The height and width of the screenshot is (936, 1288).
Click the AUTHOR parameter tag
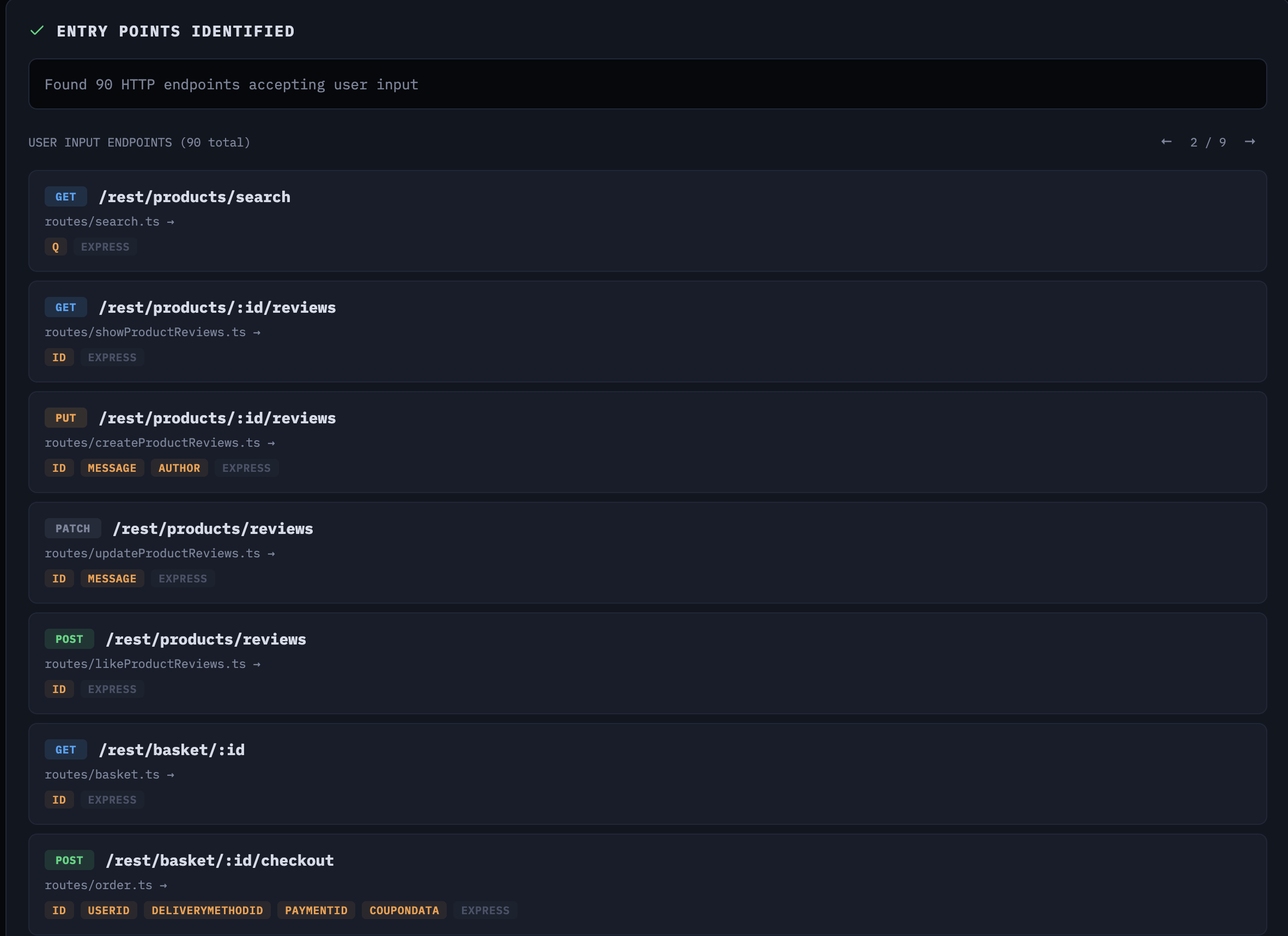[x=179, y=468]
